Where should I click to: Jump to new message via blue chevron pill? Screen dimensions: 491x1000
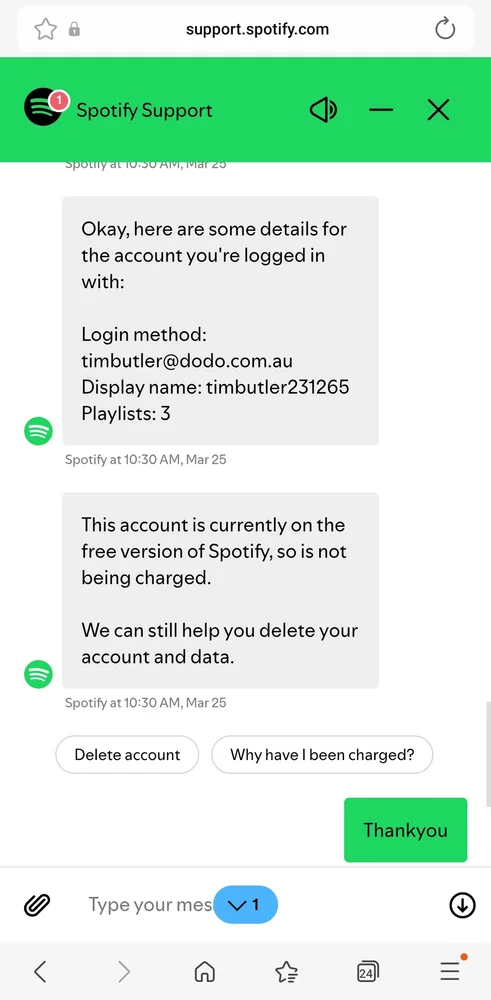pos(246,904)
